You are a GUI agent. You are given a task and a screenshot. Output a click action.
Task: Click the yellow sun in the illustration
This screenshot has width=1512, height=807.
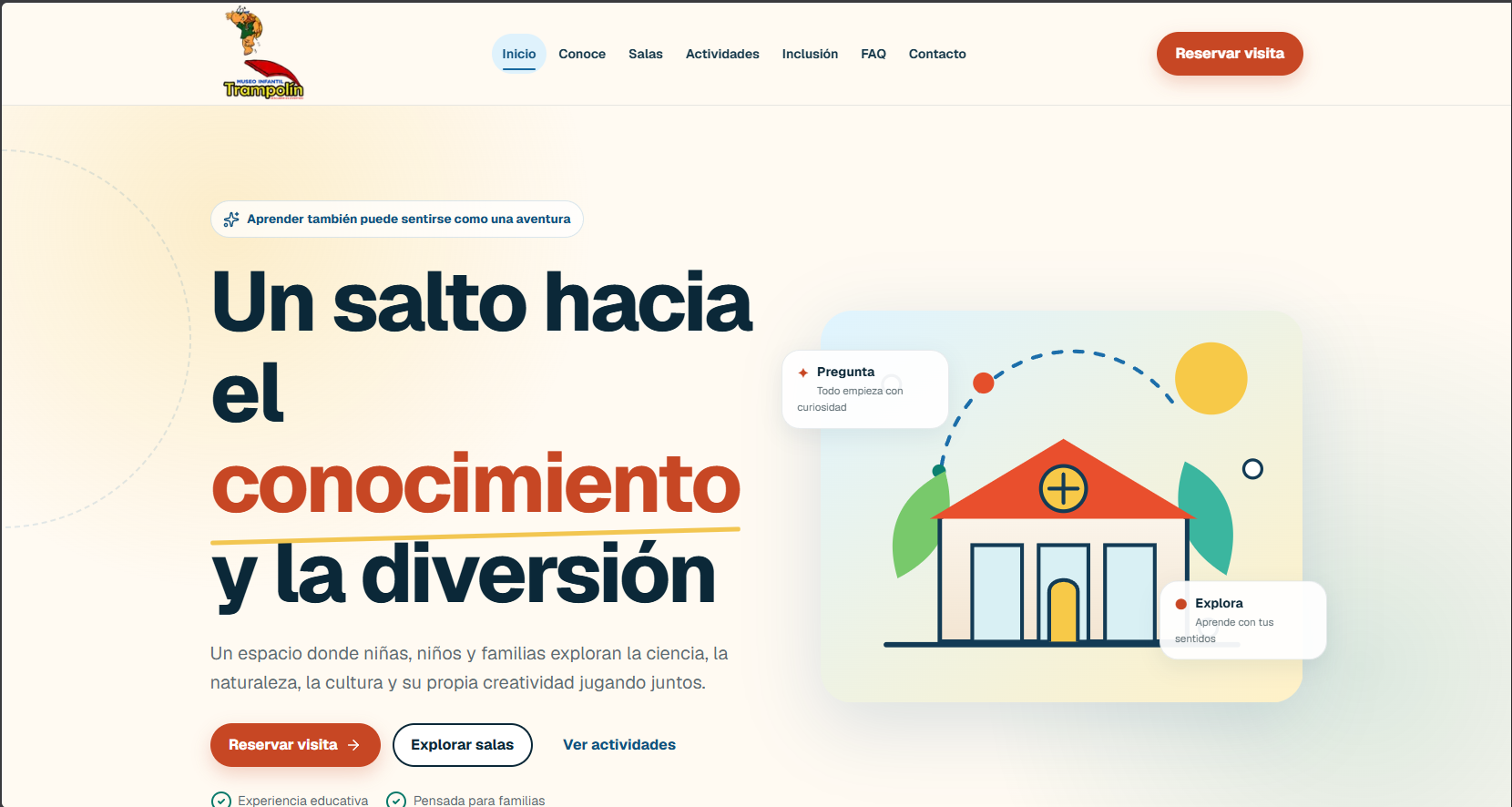point(1211,379)
